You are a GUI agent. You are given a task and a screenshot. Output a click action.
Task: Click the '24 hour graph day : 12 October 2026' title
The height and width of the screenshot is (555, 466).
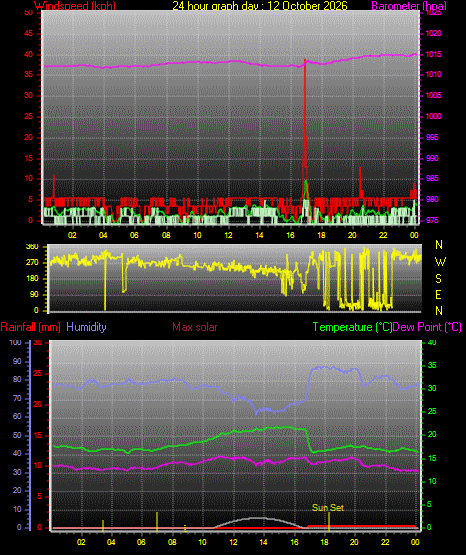(260, 6)
